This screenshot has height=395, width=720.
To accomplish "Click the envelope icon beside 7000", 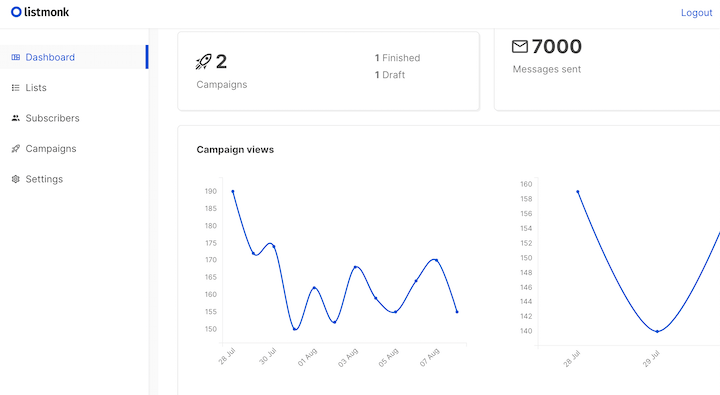I will tap(520, 46).
